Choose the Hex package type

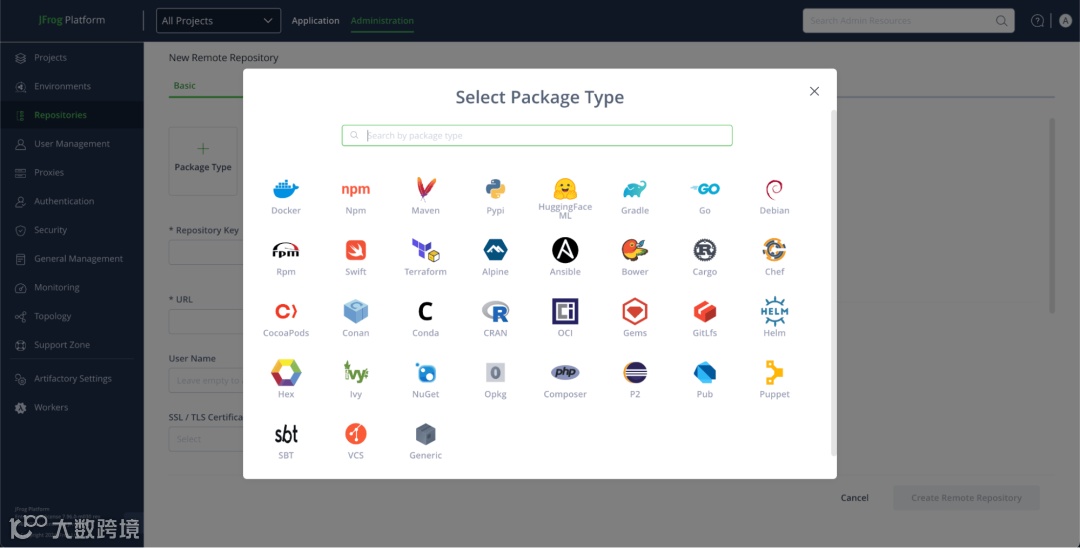pos(286,381)
